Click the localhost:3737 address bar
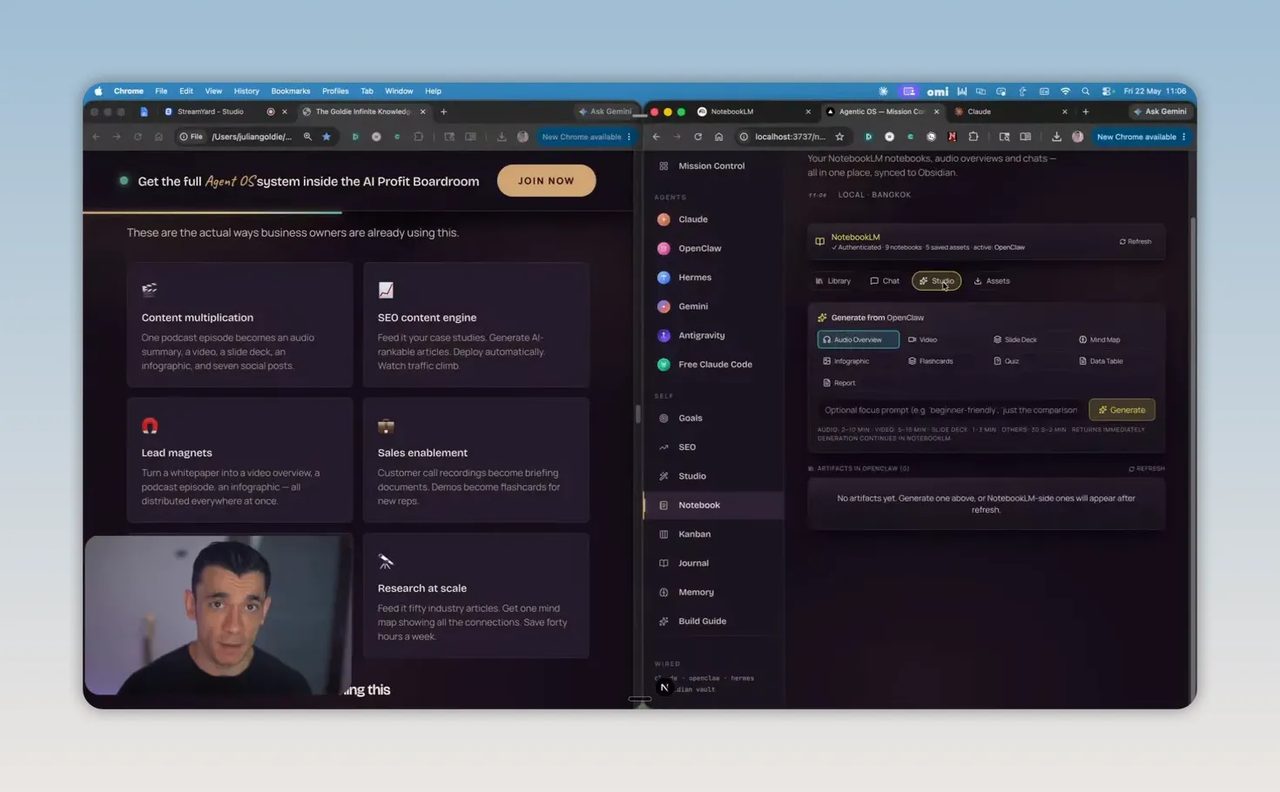 [790, 137]
